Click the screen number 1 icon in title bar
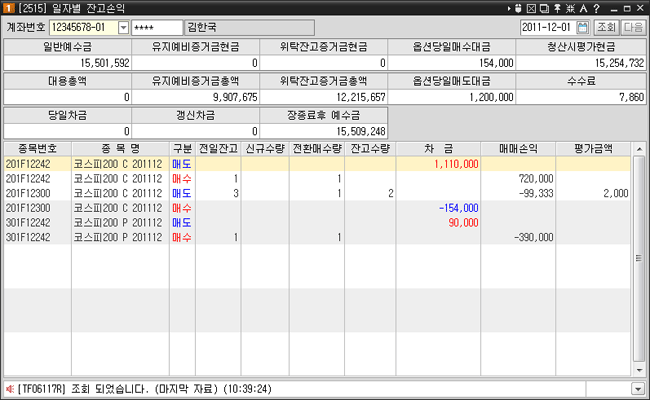 (x=9, y=8)
